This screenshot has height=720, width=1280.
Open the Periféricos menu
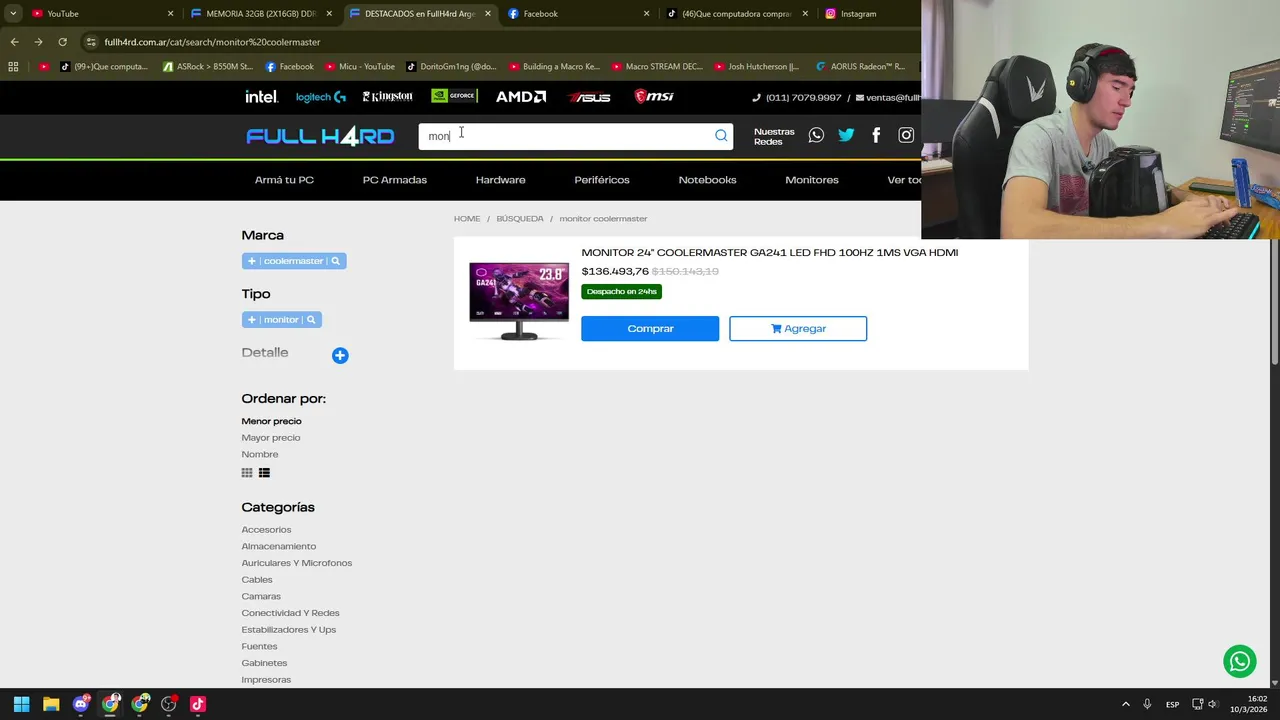pos(602,180)
